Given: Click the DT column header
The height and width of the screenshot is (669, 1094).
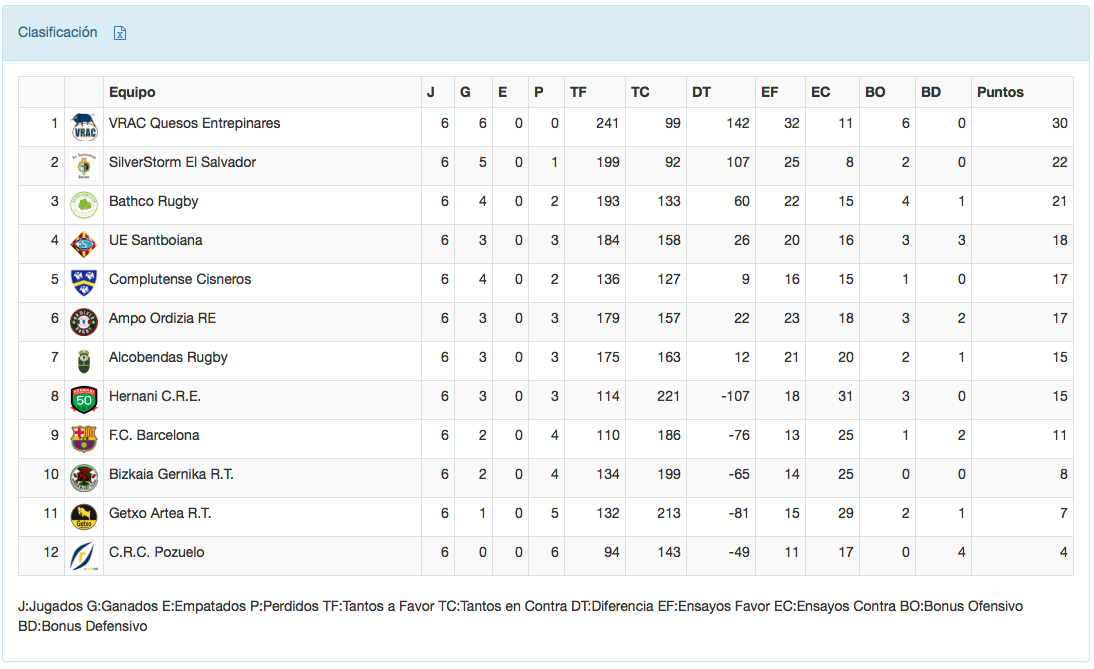Looking at the screenshot, I should pyautogui.click(x=701, y=92).
